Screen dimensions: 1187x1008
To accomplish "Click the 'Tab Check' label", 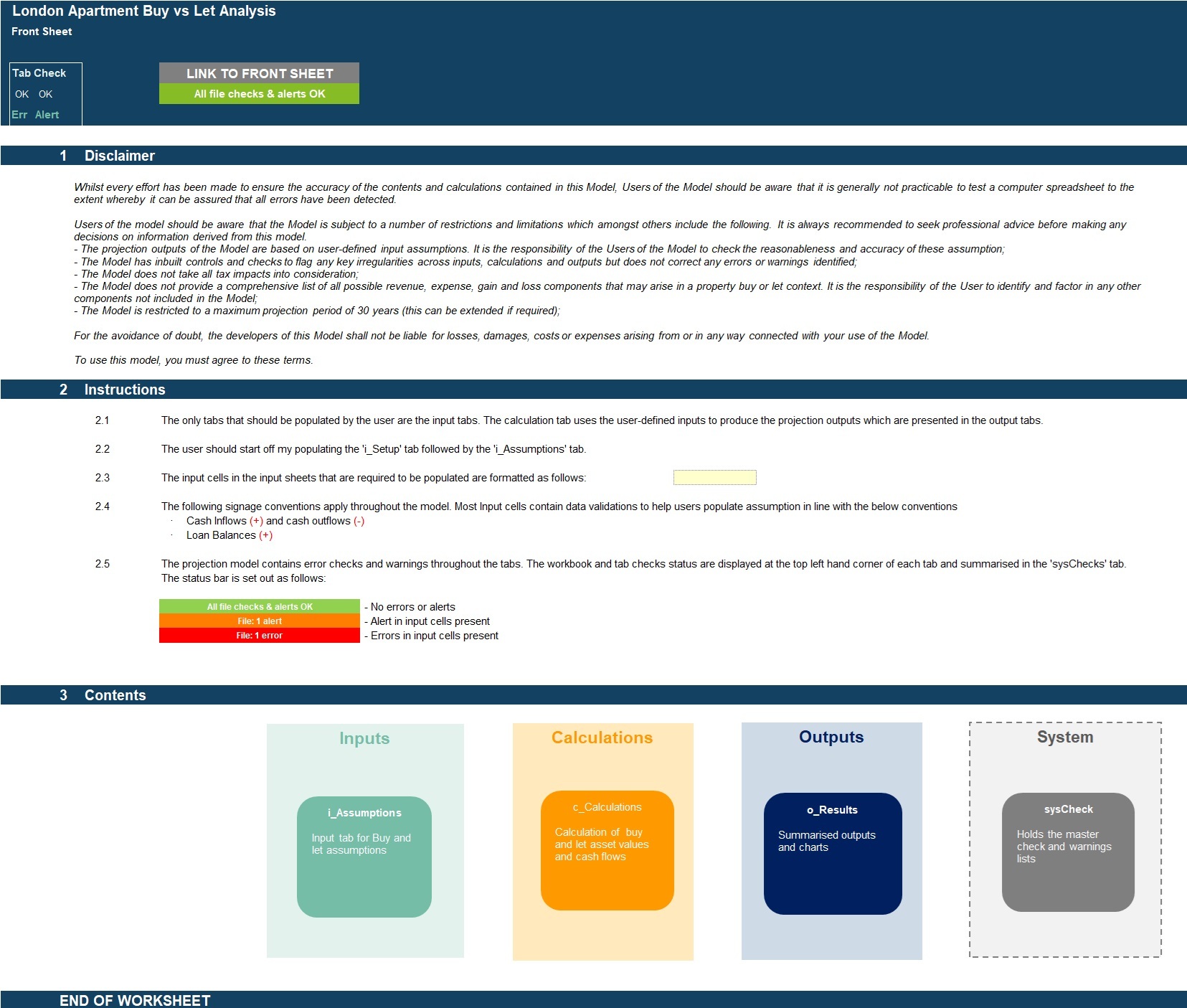I will 39,73.
